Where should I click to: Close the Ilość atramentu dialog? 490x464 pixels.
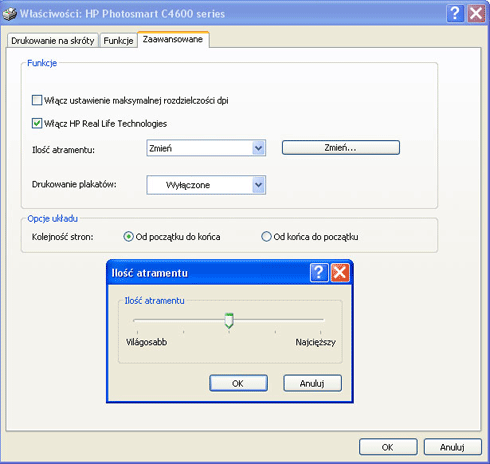point(340,273)
